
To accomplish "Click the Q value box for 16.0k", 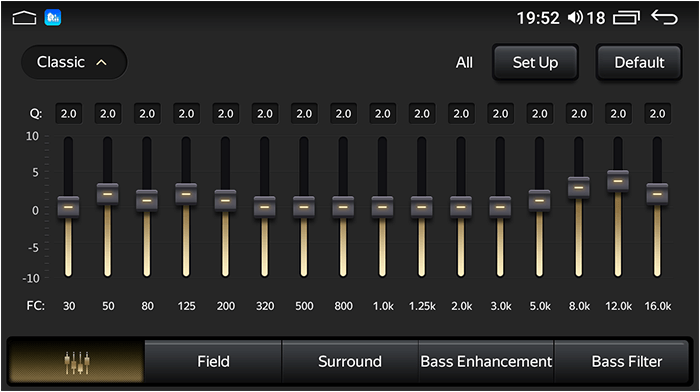I will click(x=658, y=114).
